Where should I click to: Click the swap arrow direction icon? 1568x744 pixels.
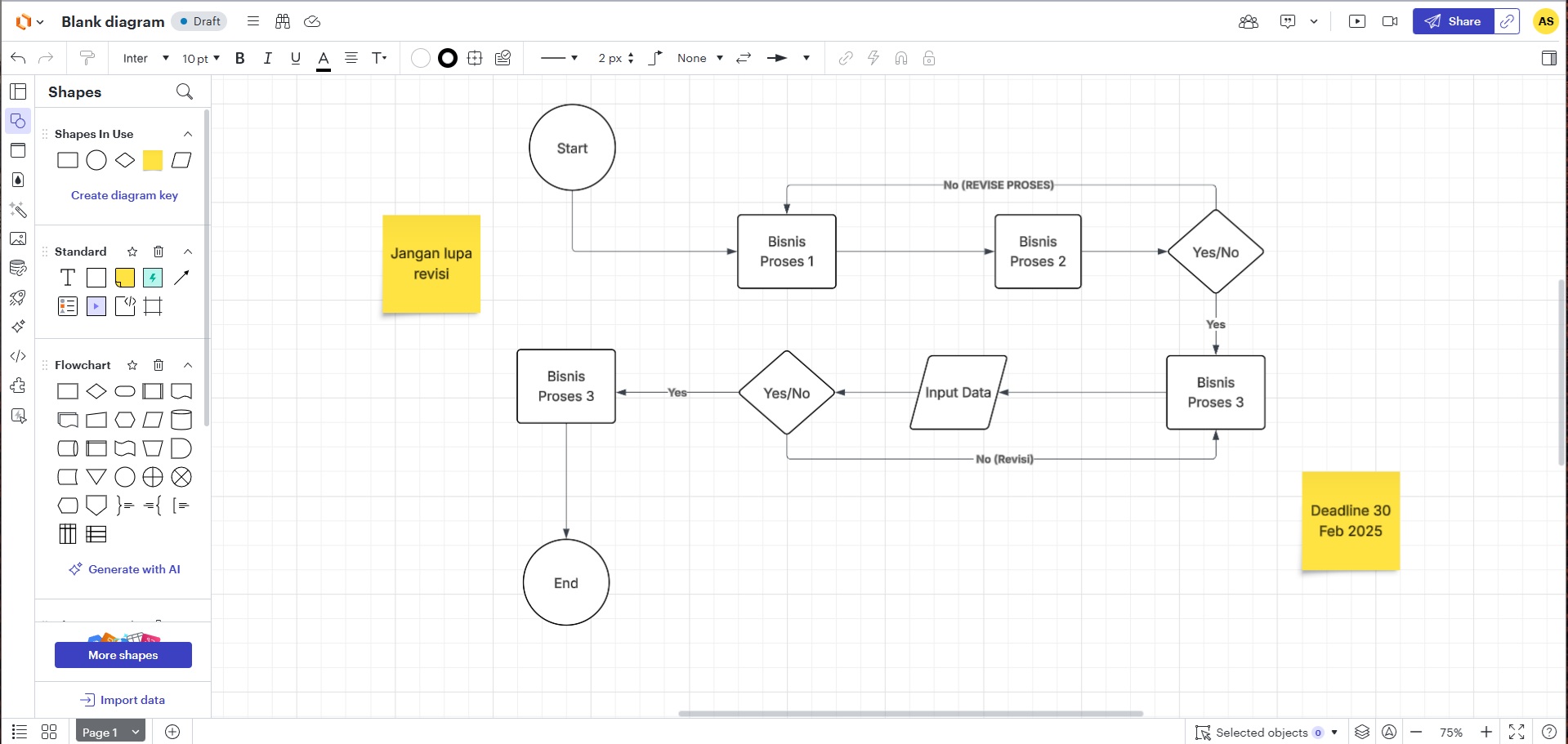click(x=744, y=58)
